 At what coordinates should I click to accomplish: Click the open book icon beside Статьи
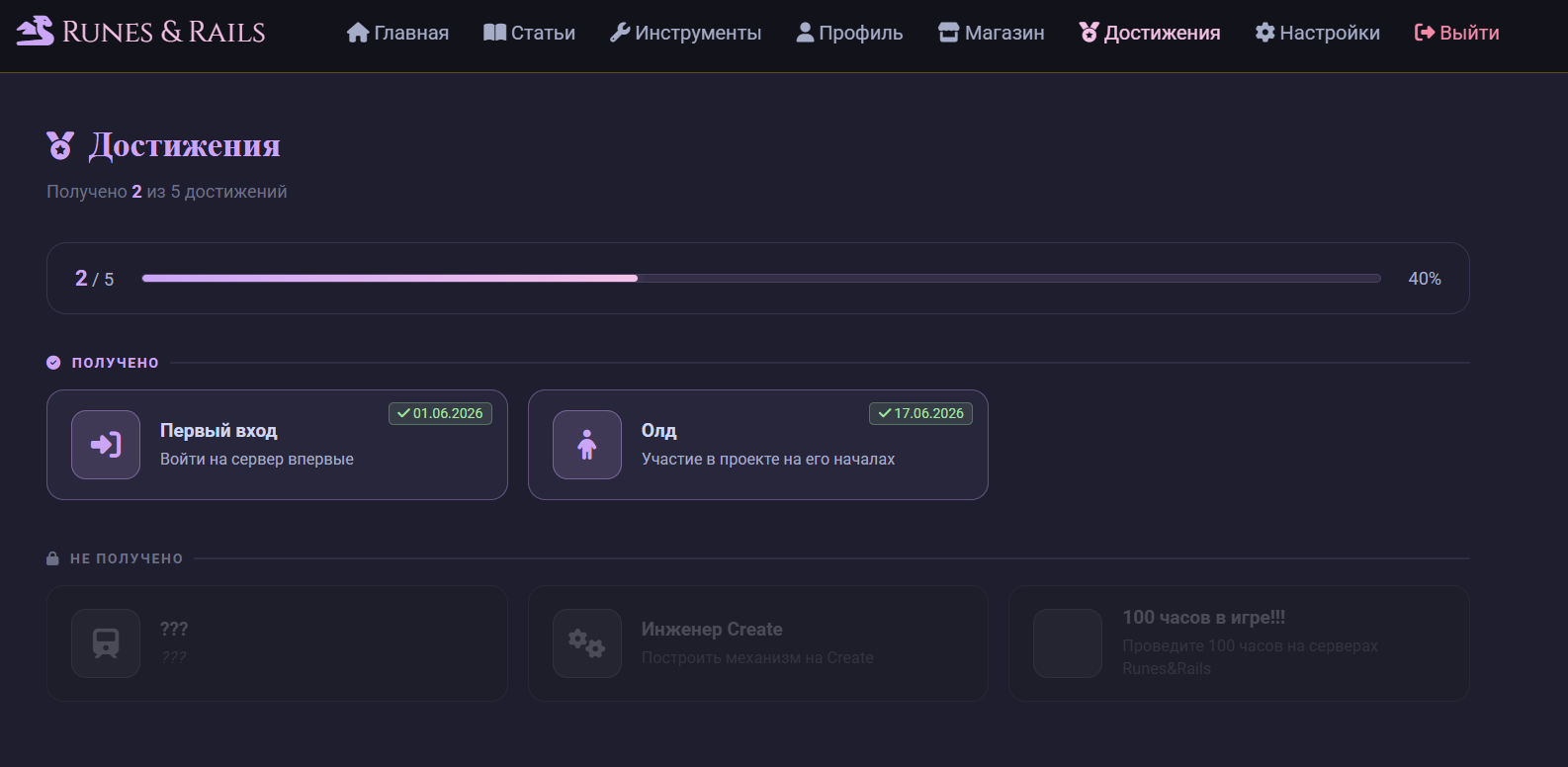pyautogui.click(x=494, y=33)
